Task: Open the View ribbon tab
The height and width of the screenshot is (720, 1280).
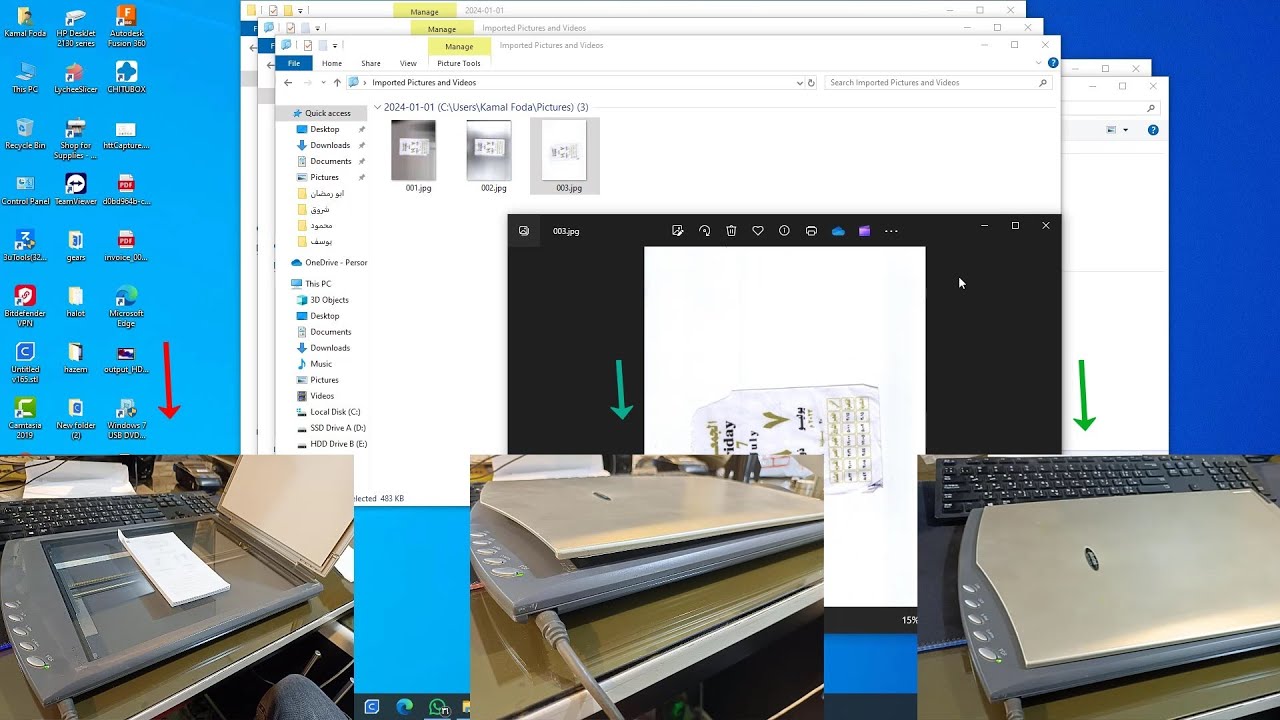Action: (x=408, y=63)
